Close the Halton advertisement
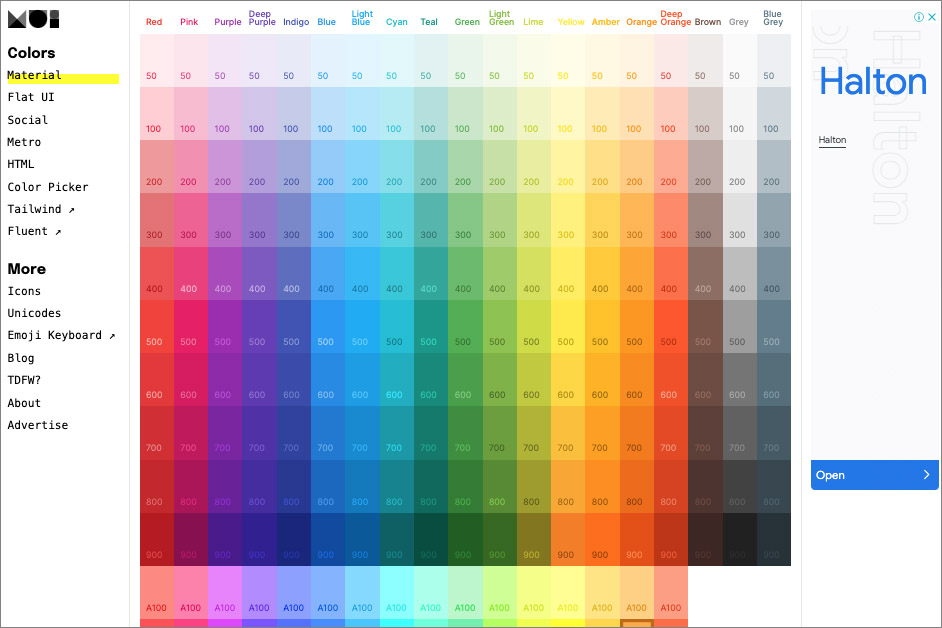This screenshot has width=942, height=628. [x=931, y=18]
